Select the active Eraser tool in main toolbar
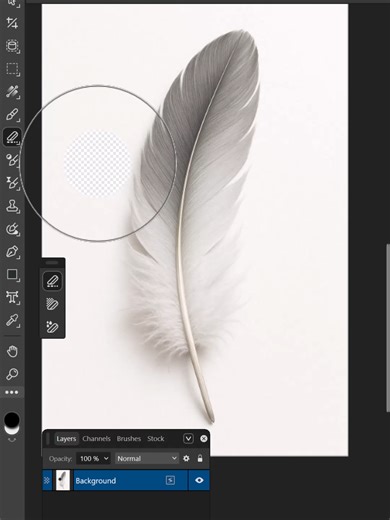Screen dimensions: 390x520 12,137
